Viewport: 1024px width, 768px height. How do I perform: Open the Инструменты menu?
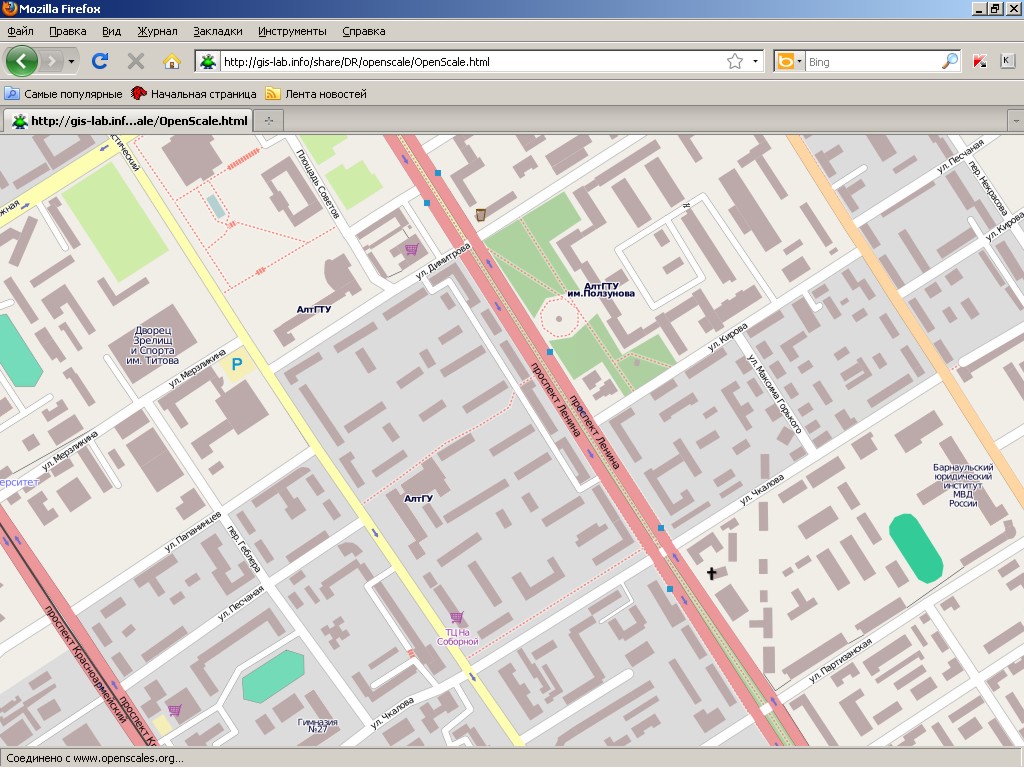point(292,31)
